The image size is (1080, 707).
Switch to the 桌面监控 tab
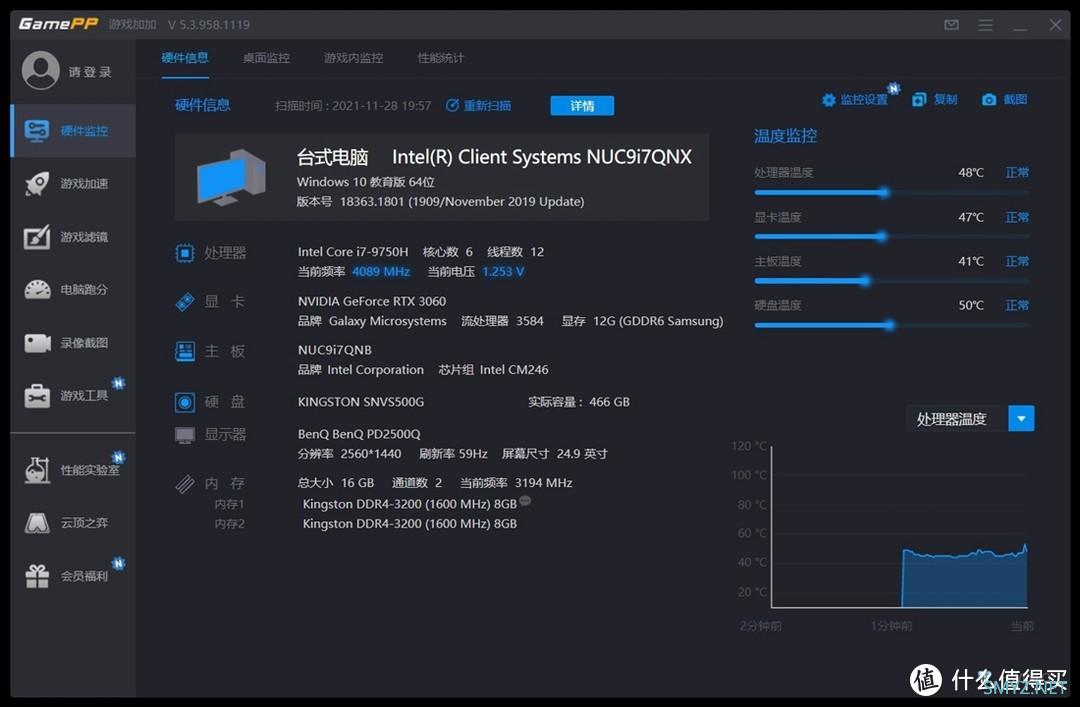267,58
